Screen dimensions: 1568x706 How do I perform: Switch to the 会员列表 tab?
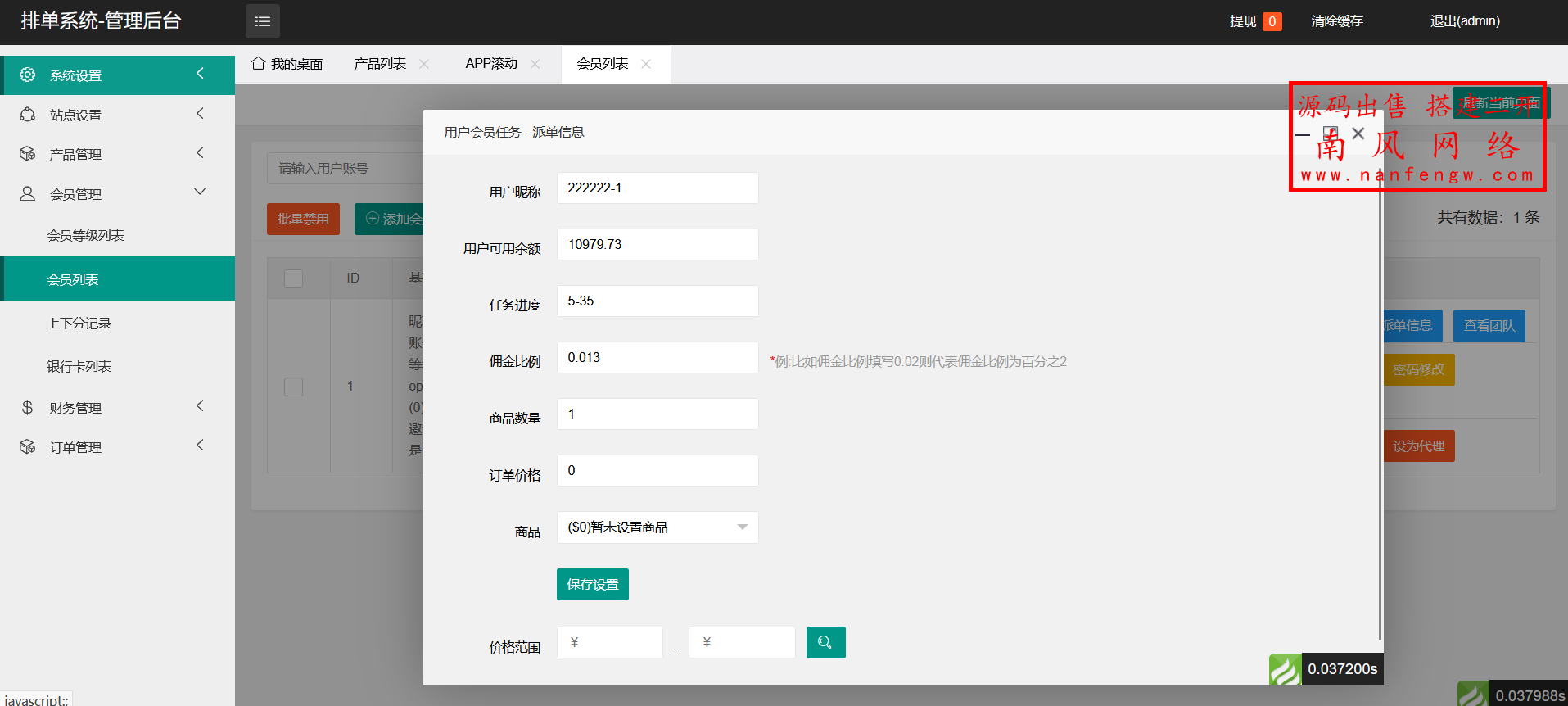coord(603,64)
